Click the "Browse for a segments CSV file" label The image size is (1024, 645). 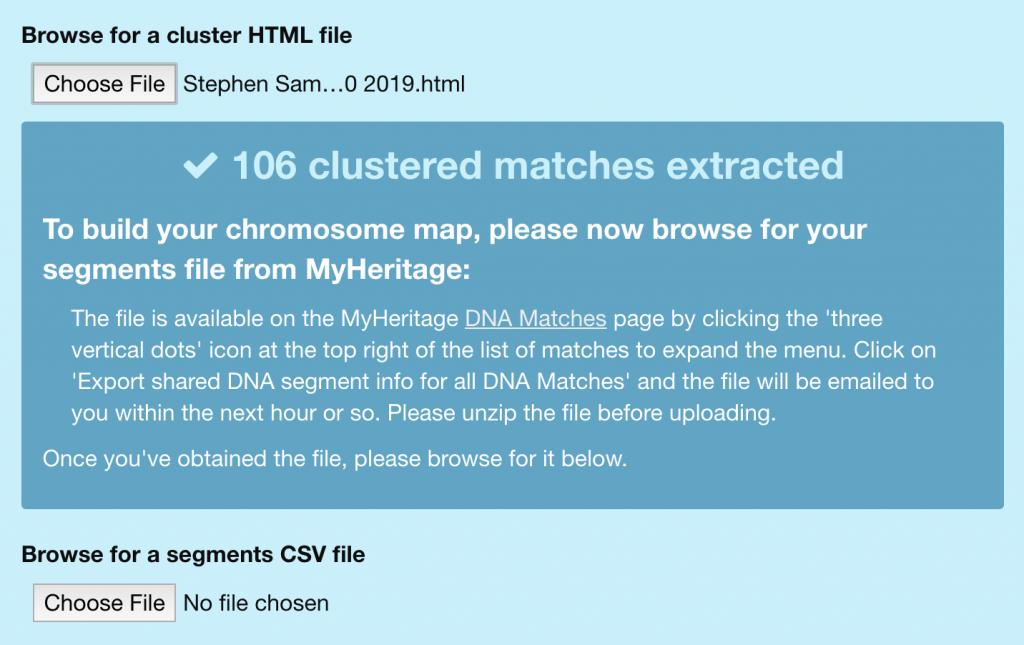(x=193, y=554)
